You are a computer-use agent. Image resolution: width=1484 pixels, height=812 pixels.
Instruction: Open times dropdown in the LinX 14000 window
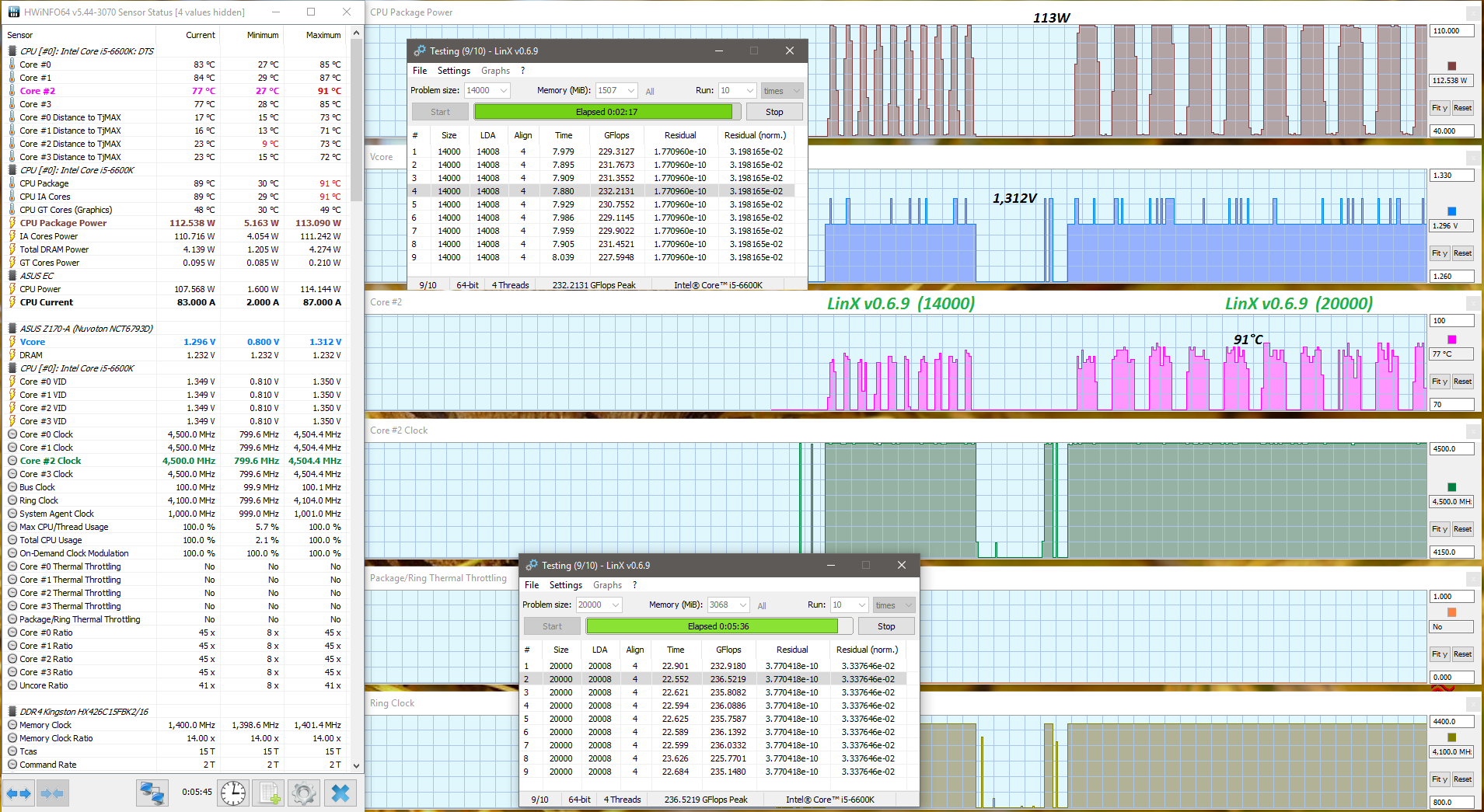(x=781, y=90)
